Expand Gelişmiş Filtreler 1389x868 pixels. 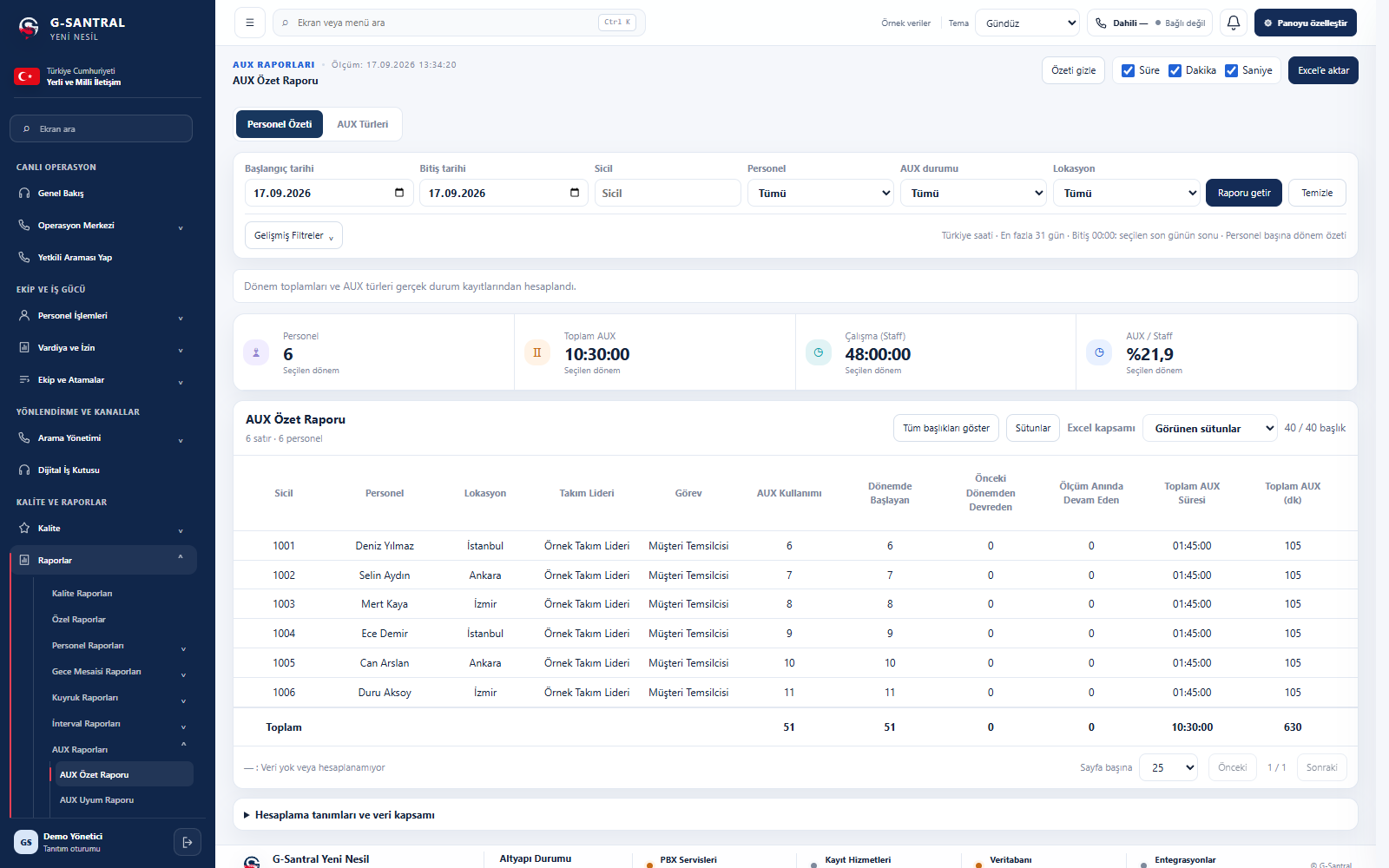click(293, 235)
